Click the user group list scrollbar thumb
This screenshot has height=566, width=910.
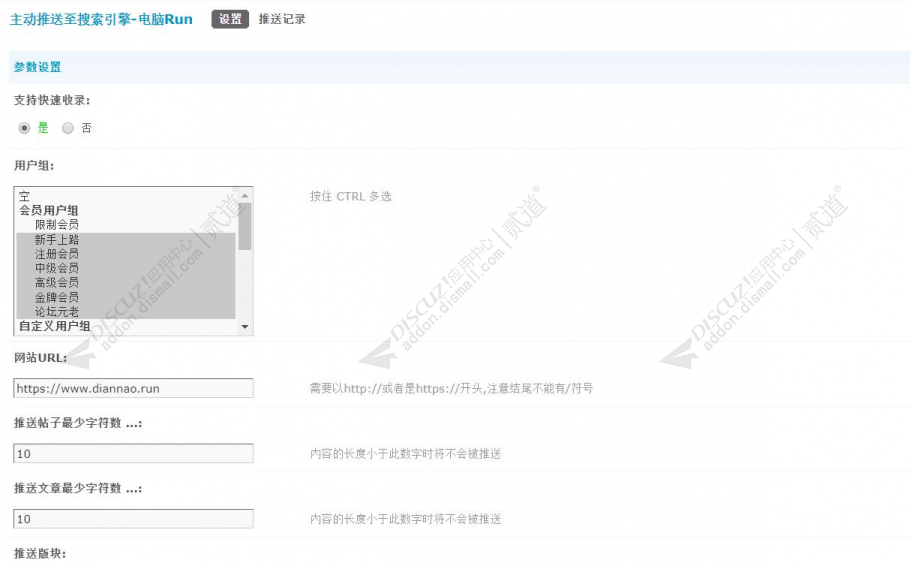(x=245, y=226)
